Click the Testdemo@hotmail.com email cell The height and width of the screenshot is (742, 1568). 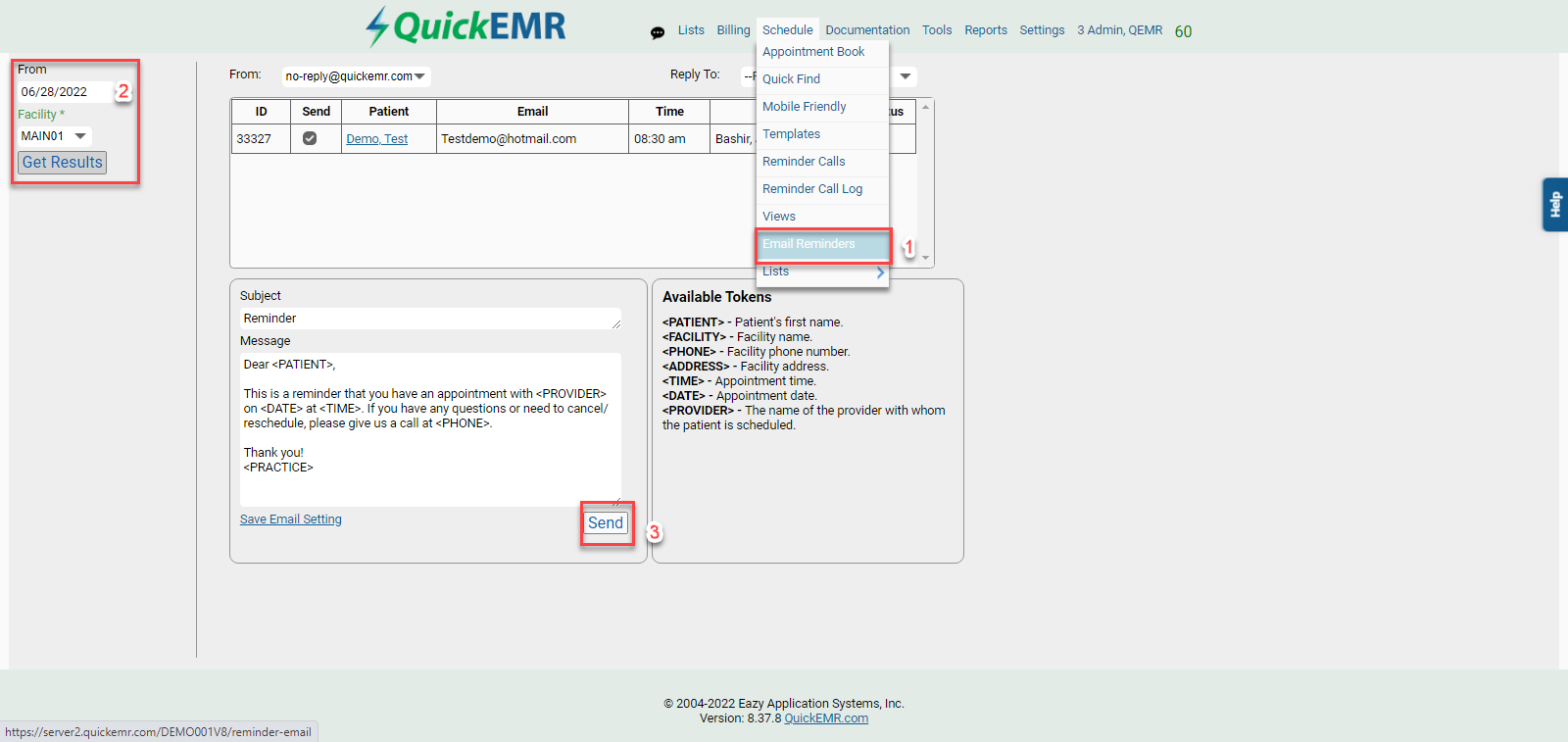[532, 139]
